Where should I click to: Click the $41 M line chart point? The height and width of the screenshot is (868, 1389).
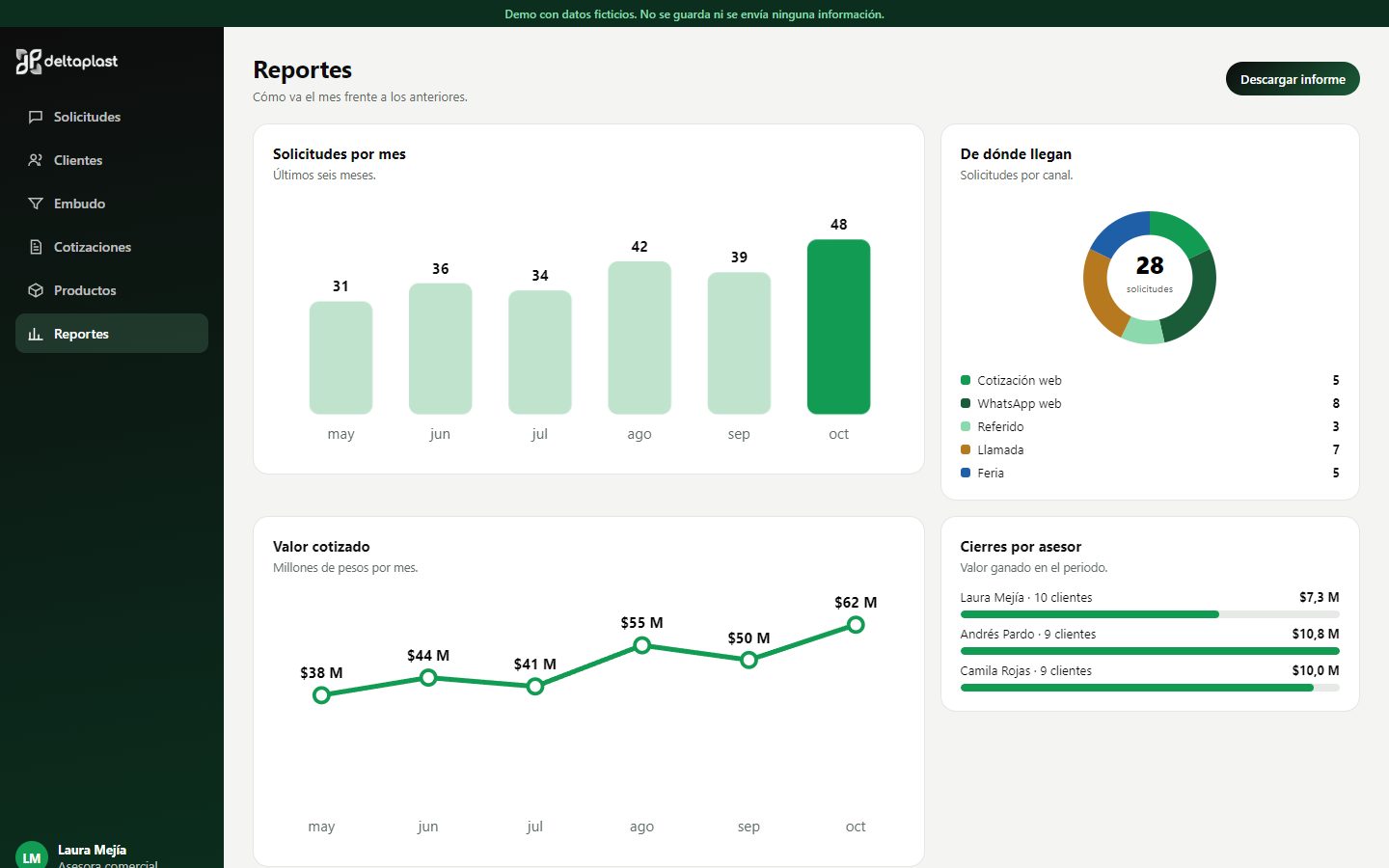(x=535, y=687)
